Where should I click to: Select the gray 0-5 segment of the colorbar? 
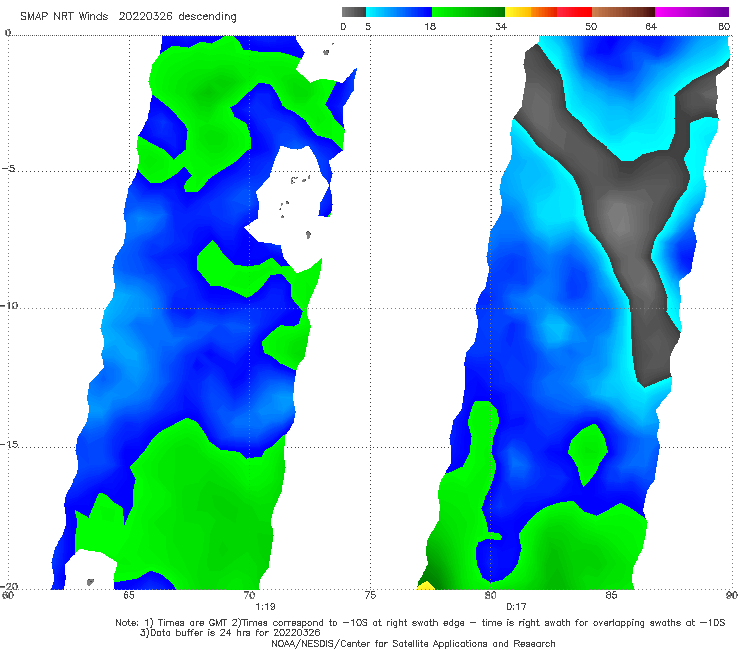point(354,12)
